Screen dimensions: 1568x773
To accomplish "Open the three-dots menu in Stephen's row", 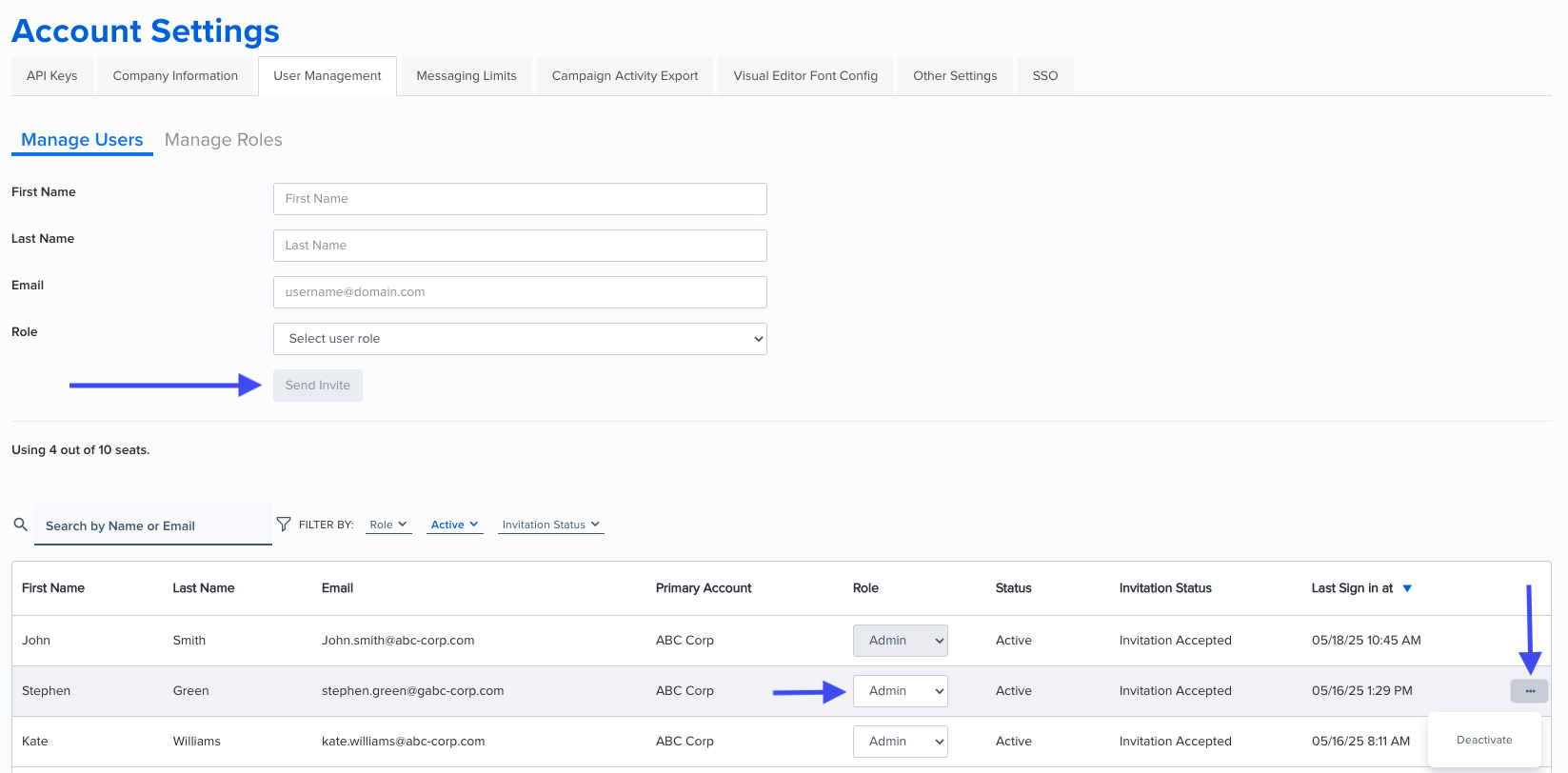I will pyautogui.click(x=1529, y=691).
